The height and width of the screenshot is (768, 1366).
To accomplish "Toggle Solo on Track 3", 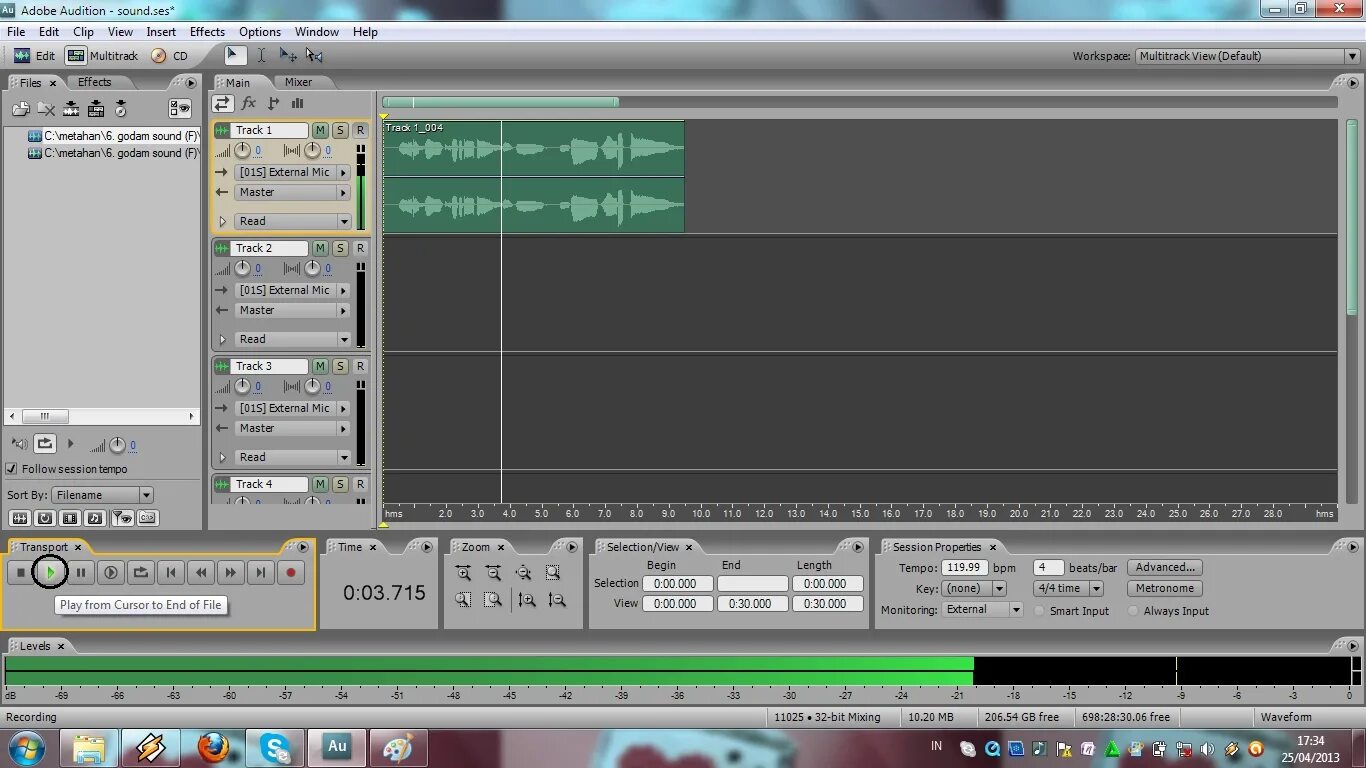I will (x=340, y=366).
